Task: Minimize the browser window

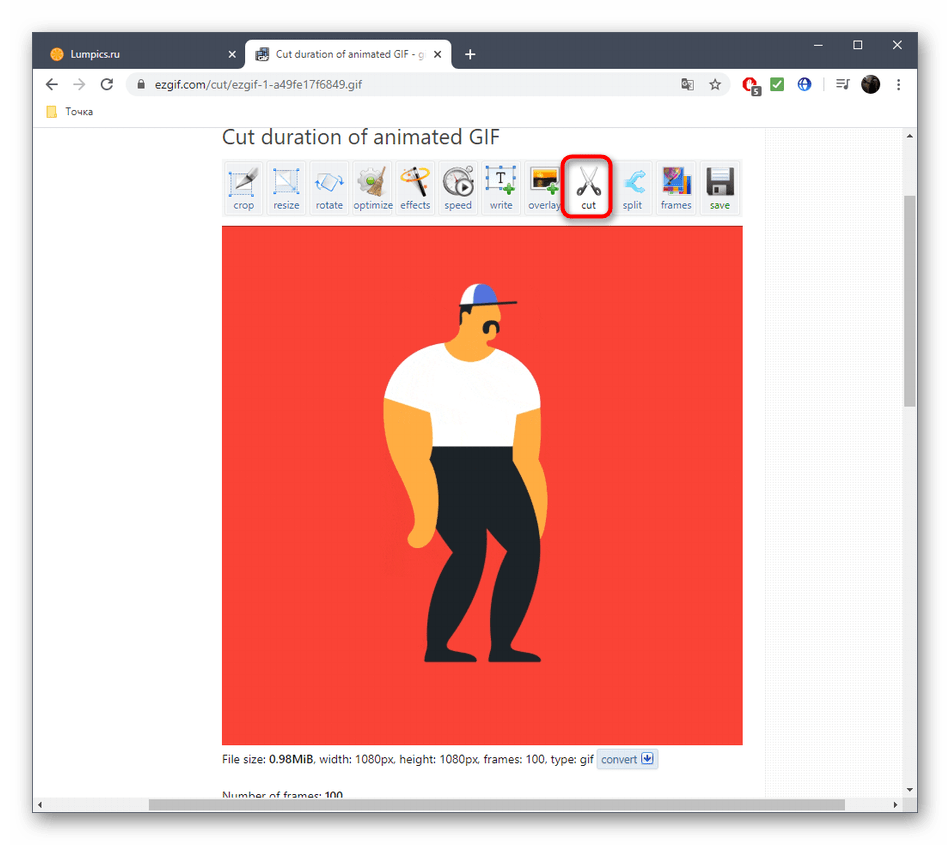Action: click(818, 45)
